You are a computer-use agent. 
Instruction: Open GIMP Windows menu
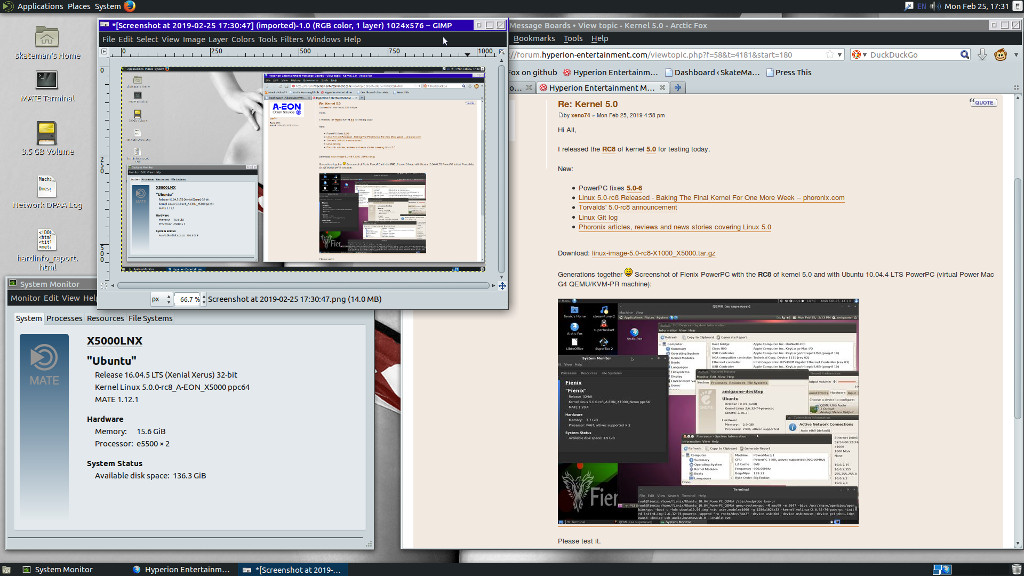323,39
